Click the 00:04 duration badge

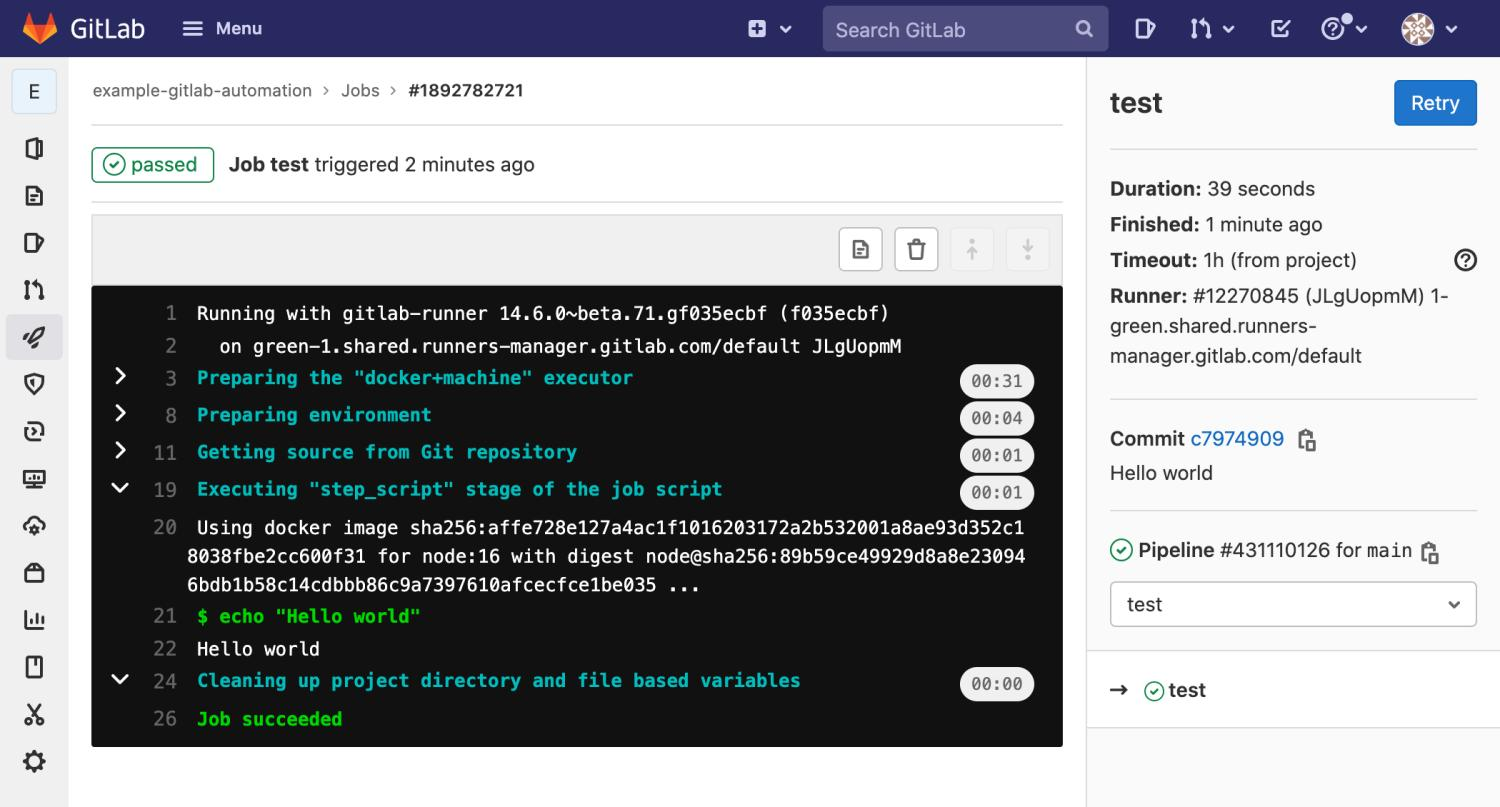coord(996,418)
